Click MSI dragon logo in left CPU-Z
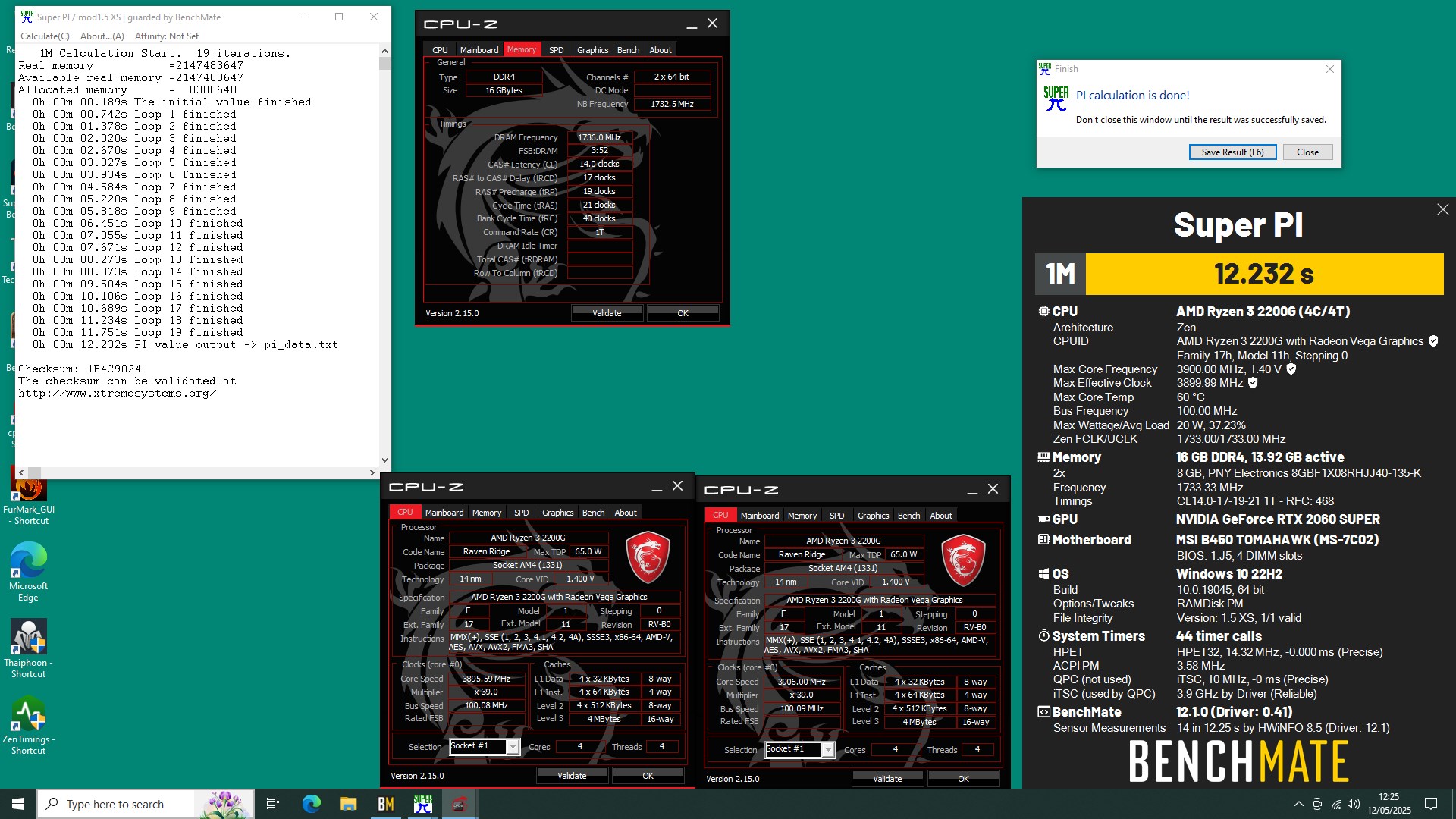The height and width of the screenshot is (819, 1456). (x=648, y=557)
